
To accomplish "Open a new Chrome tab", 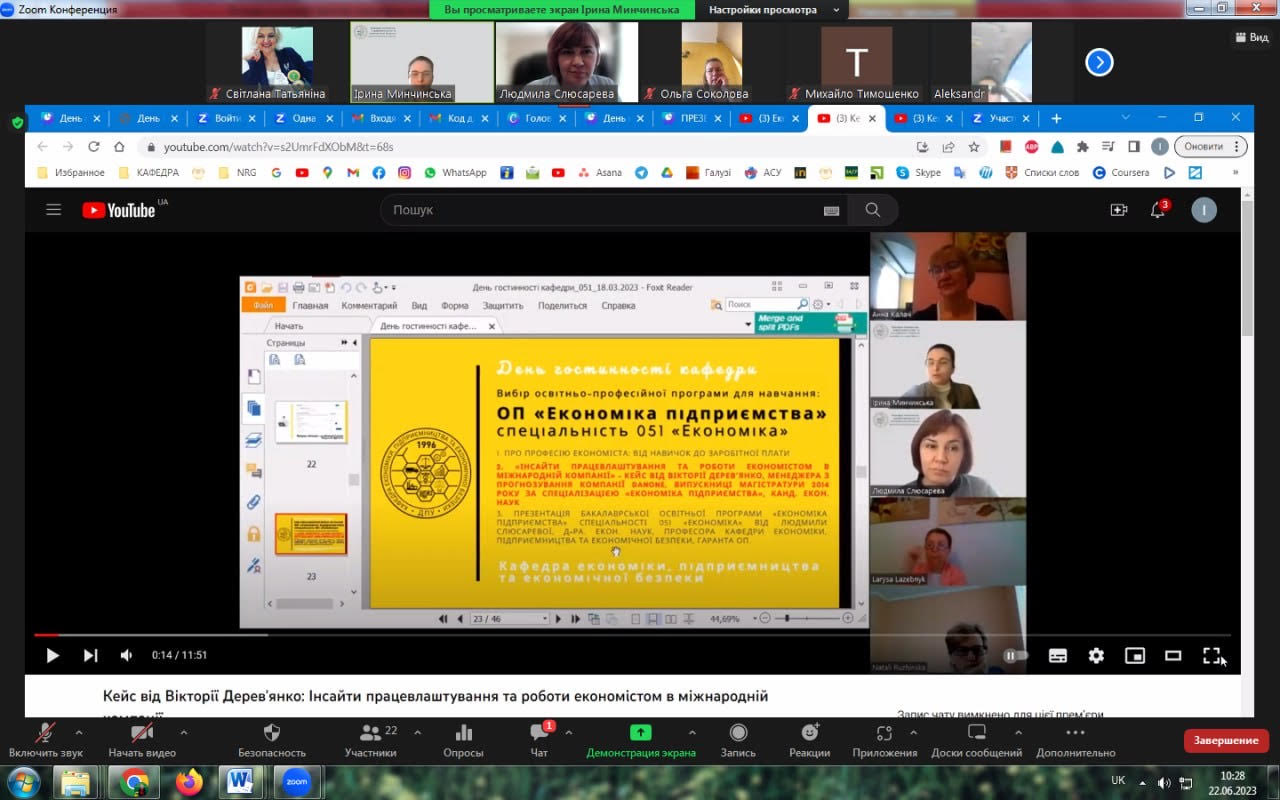I will [1056, 118].
